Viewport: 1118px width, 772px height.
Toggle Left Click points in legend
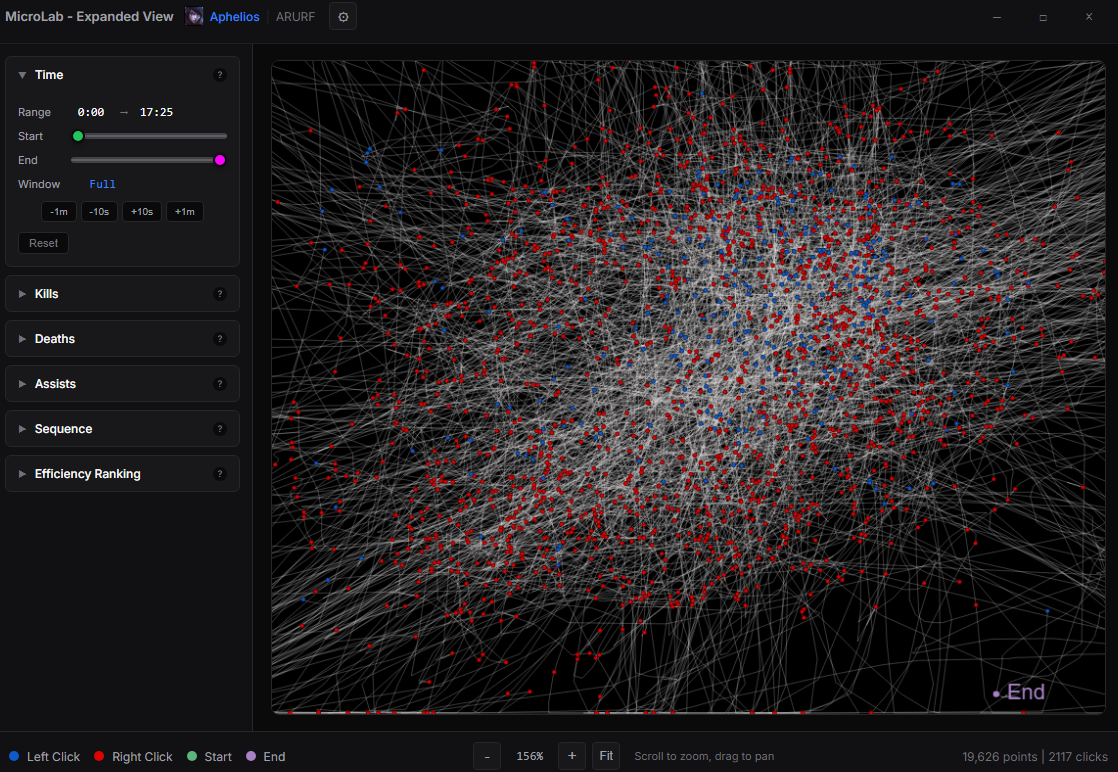coord(44,757)
